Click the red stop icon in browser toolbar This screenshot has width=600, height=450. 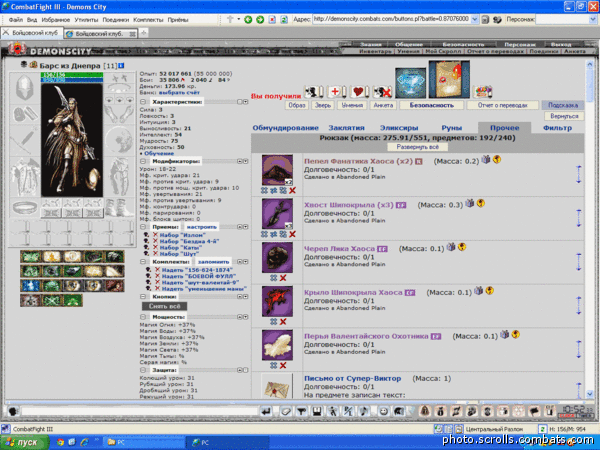pyautogui.click(x=272, y=19)
